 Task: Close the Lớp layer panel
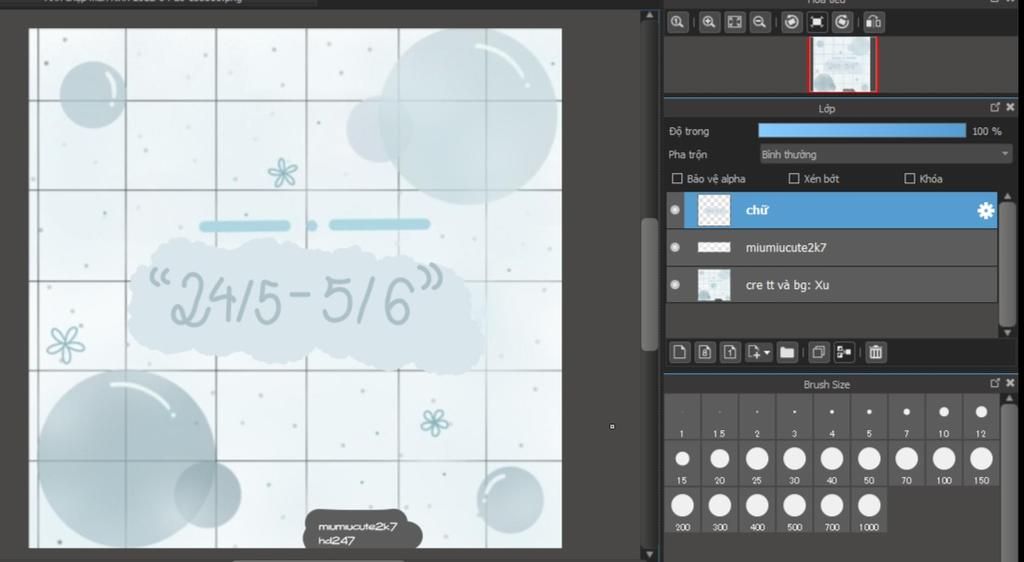[1010, 107]
